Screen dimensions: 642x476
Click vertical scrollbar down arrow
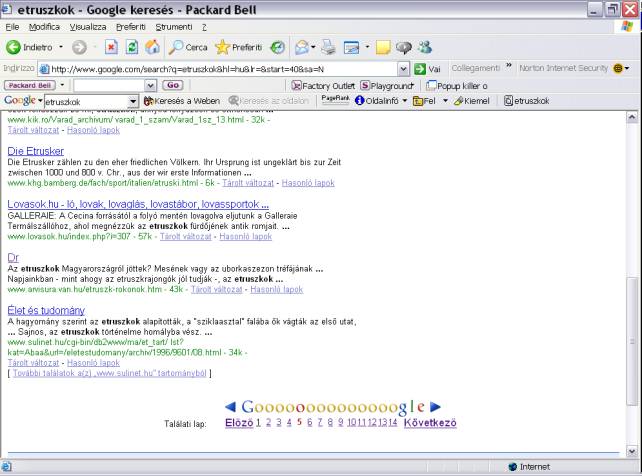point(632,451)
